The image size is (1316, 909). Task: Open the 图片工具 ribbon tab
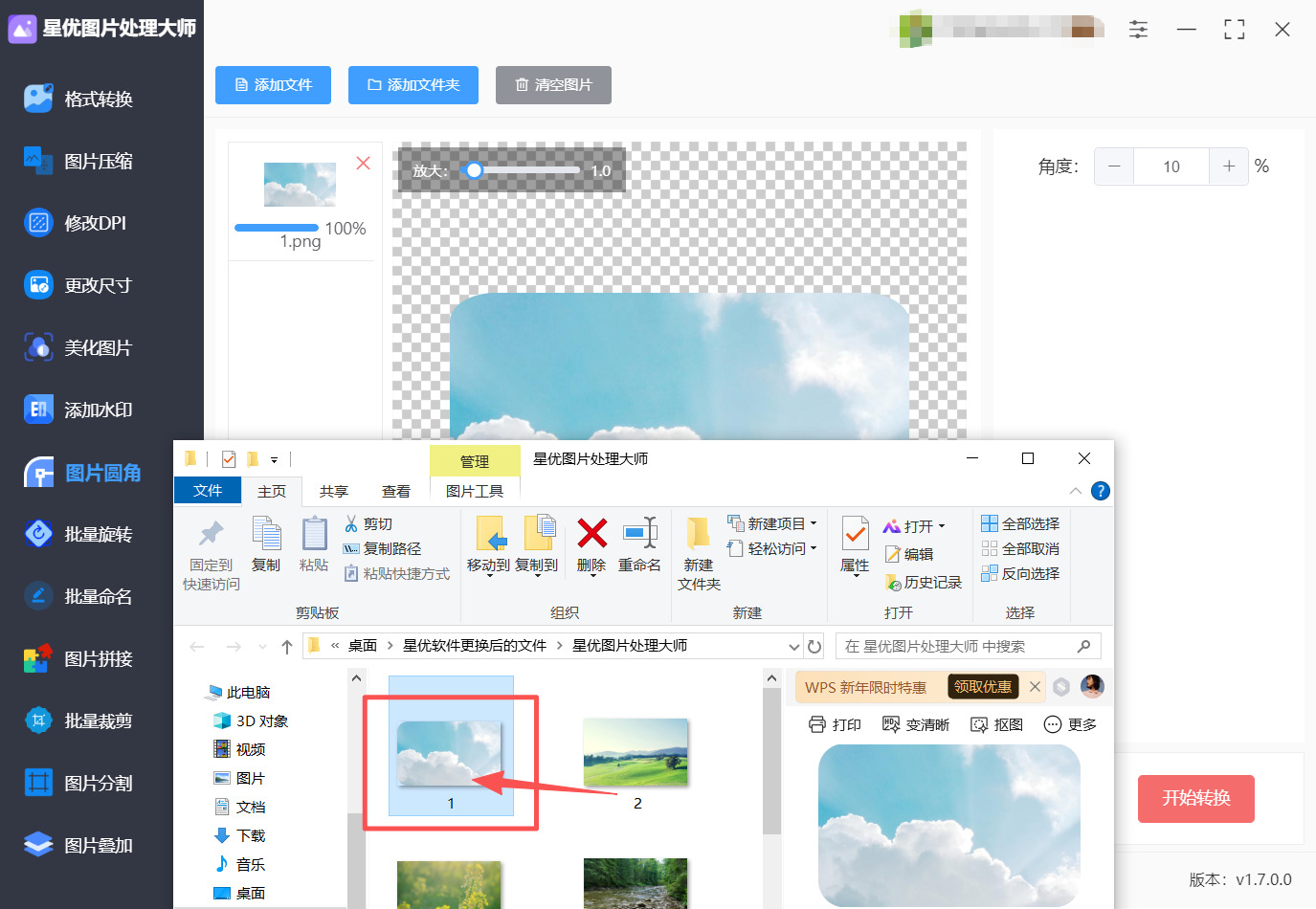coord(475,491)
